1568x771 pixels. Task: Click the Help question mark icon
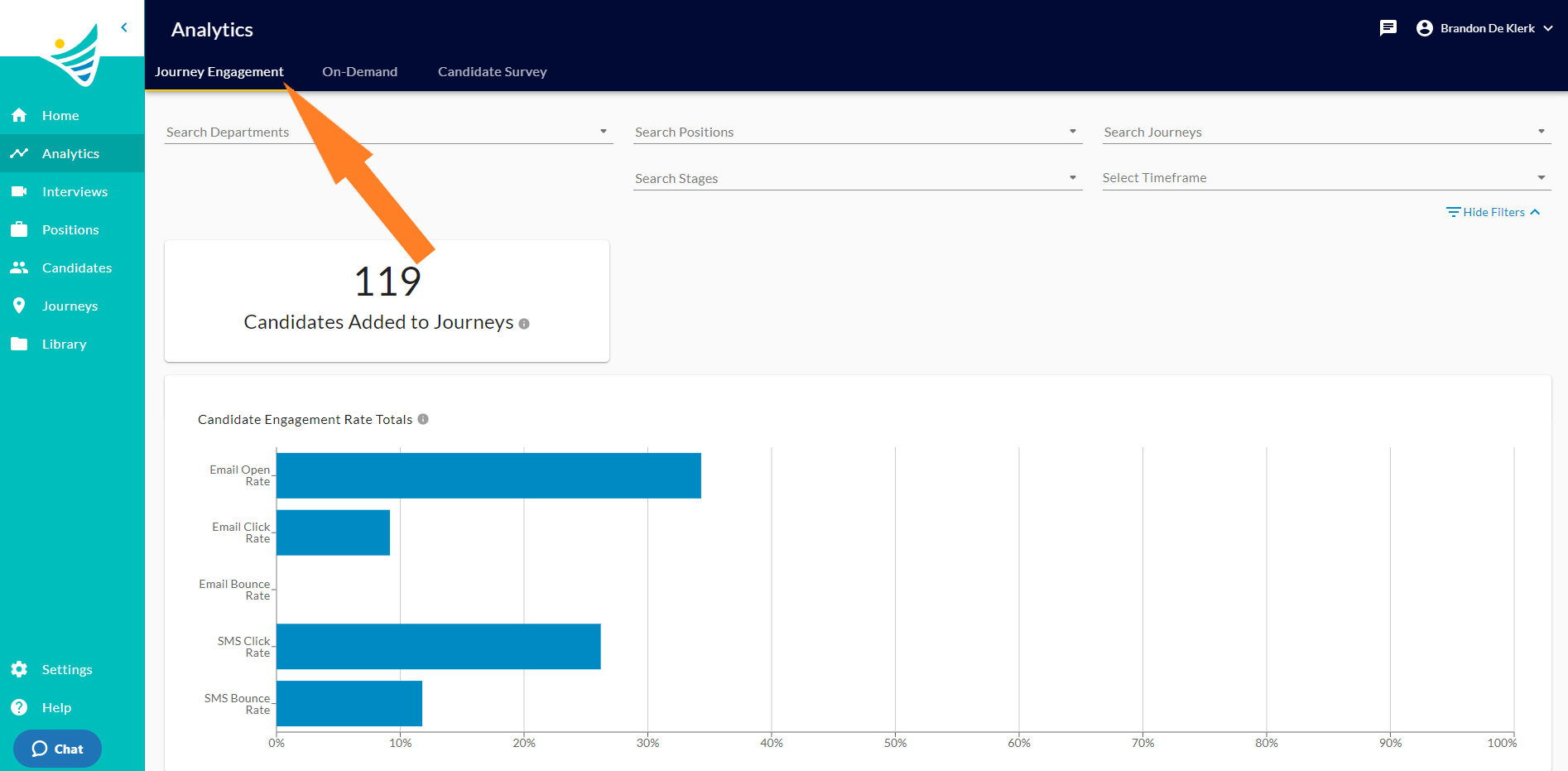(19, 707)
